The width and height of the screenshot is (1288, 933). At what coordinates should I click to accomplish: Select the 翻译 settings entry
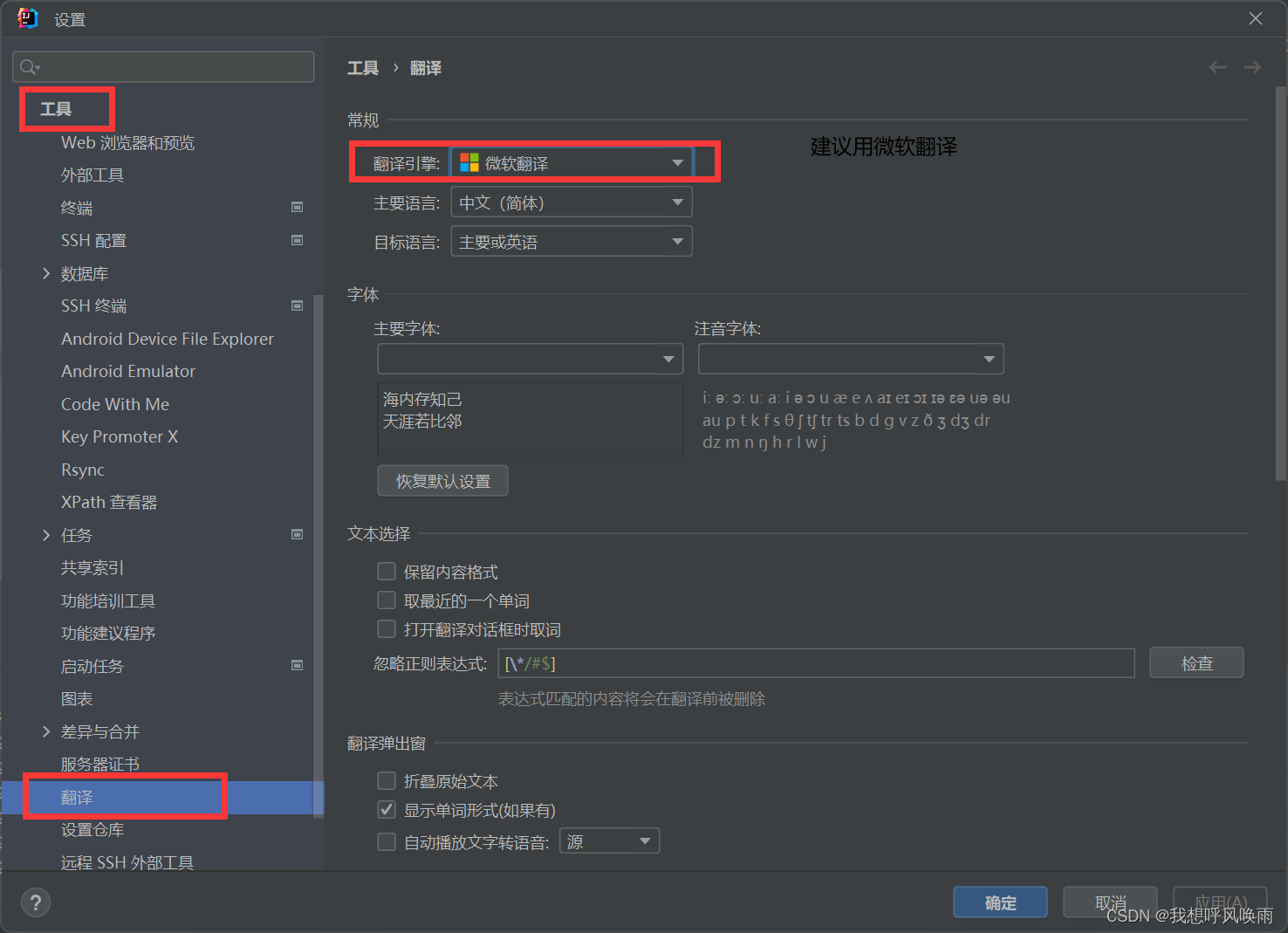(x=162, y=798)
